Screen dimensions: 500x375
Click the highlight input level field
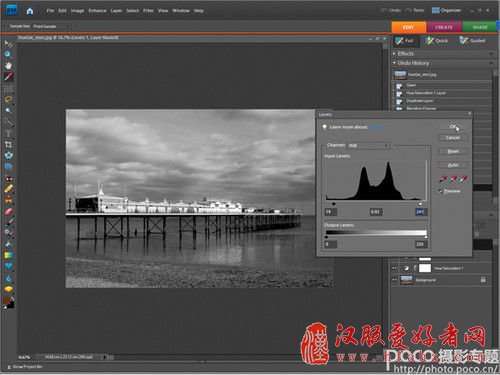pos(421,212)
